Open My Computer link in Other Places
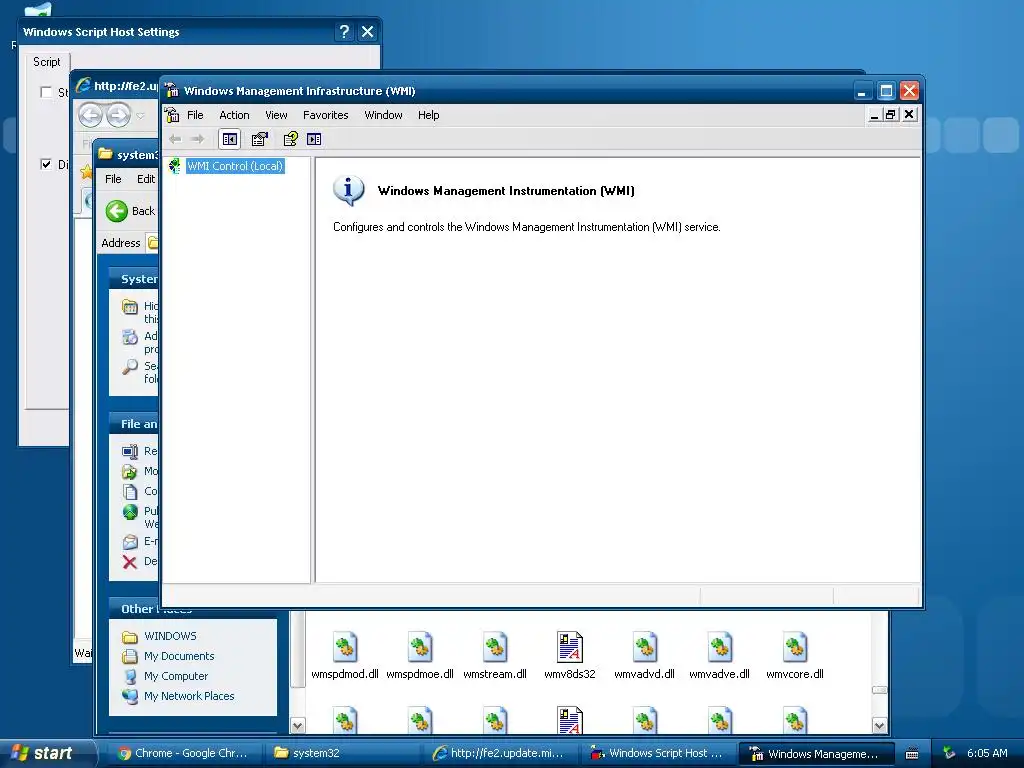The width and height of the screenshot is (1024, 768). click(176, 676)
